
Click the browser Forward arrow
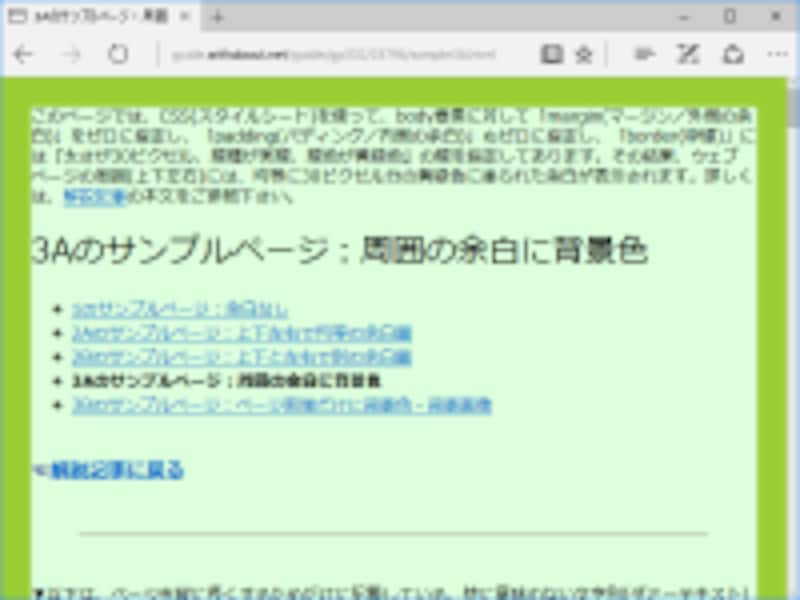[71, 54]
